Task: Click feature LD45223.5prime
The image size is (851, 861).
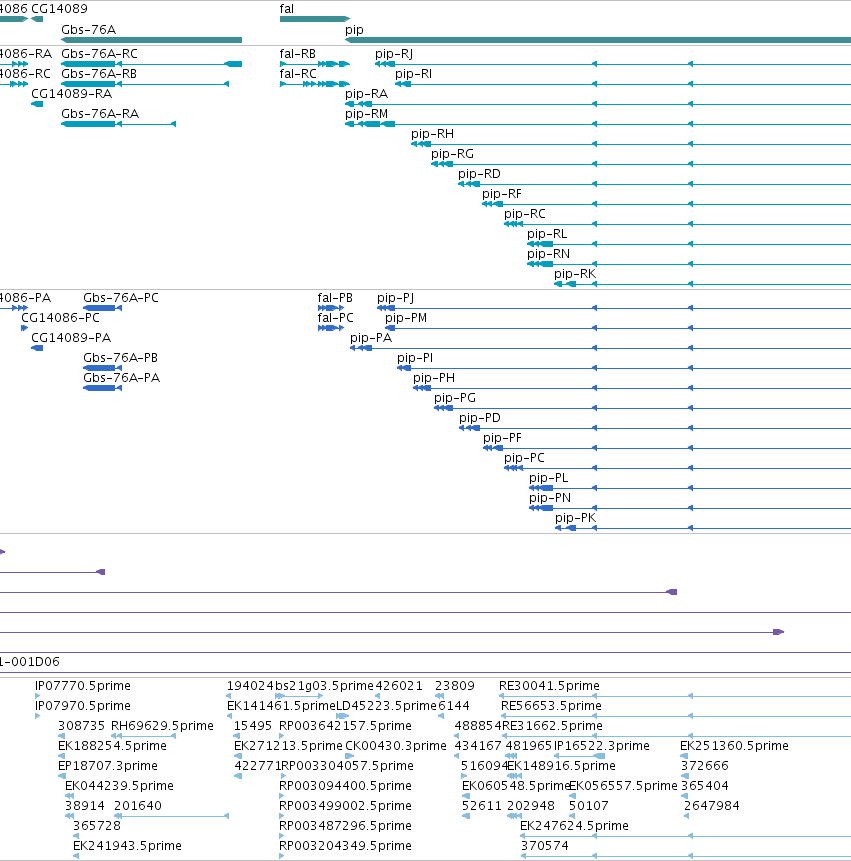Action: pyautogui.click(x=386, y=706)
